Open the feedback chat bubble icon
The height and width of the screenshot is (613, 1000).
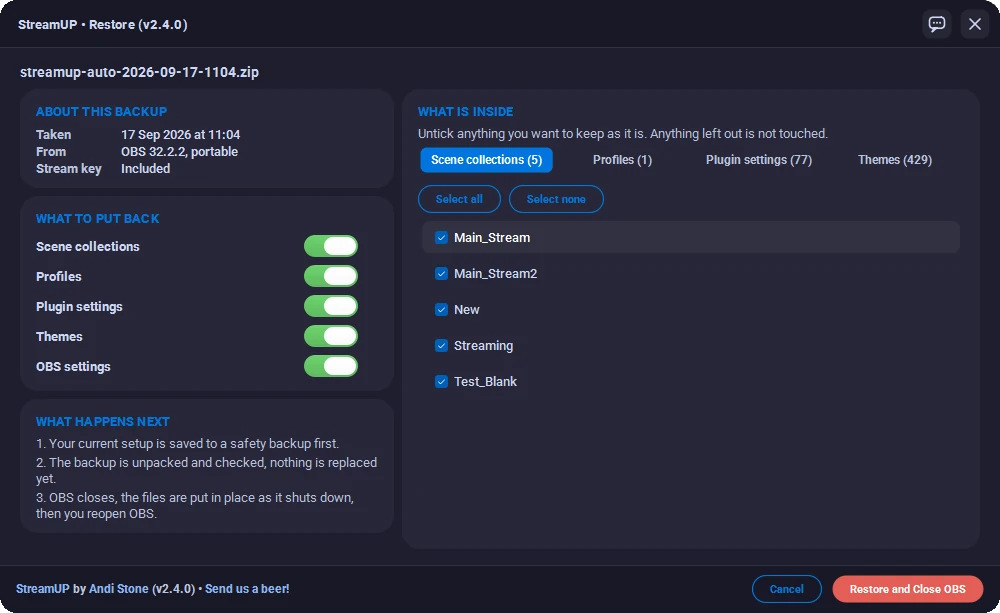[937, 24]
